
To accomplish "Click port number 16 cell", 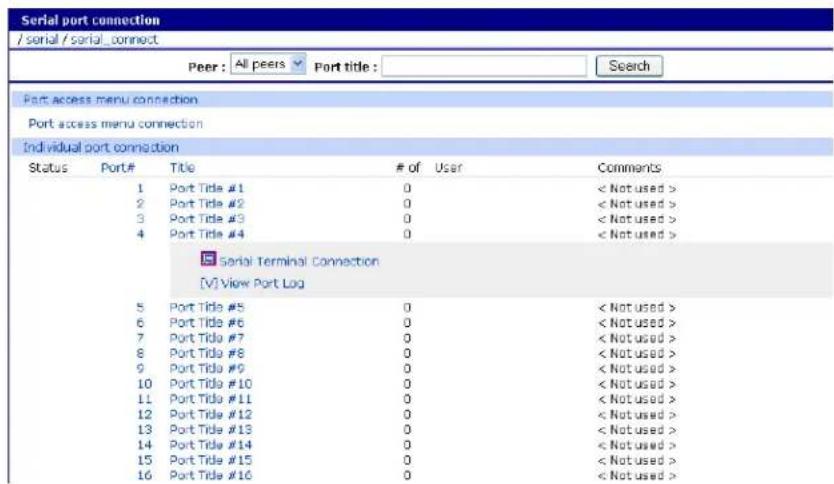I will (x=145, y=475).
